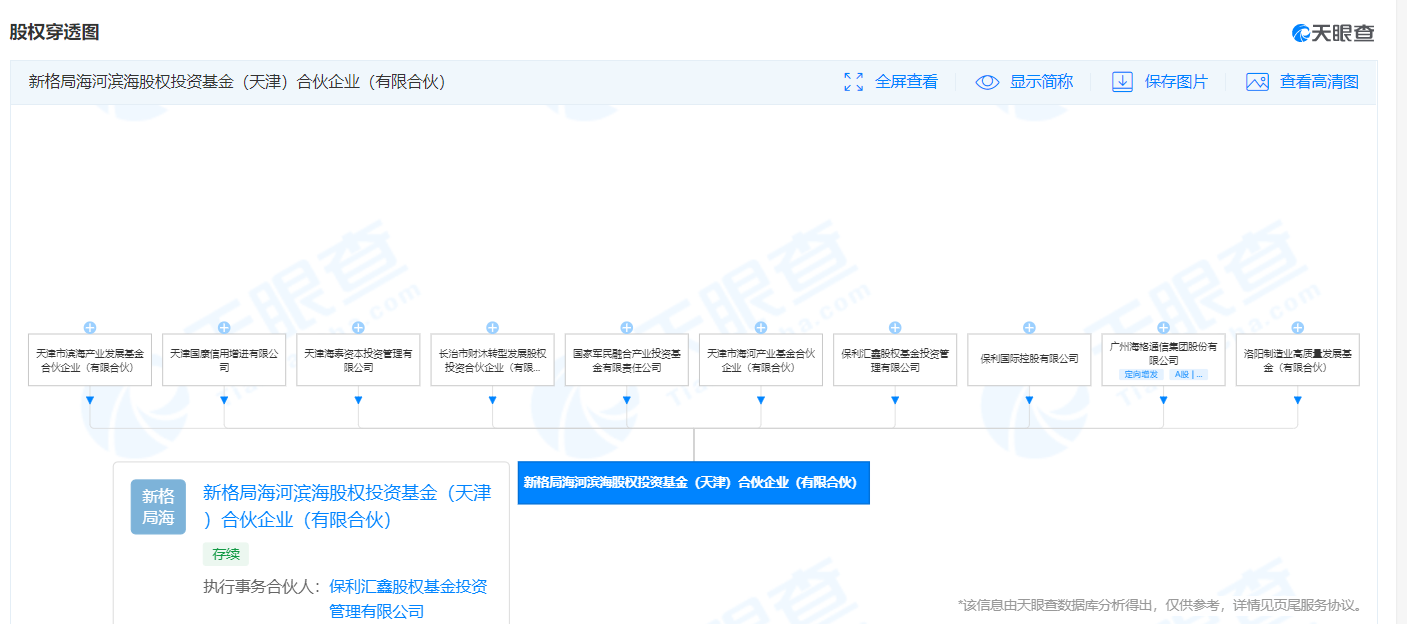Open card title link 新格局海河滨海股权投资基金（天津）
This screenshot has width=1407, height=624.
click(347, 506)
